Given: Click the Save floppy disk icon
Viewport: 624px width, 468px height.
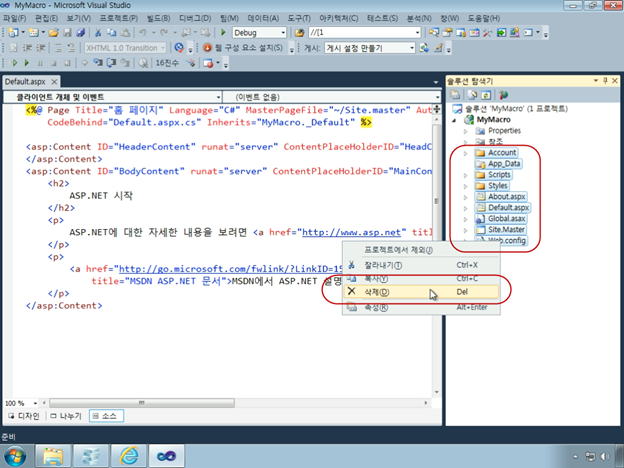Looking at the screenshot, I should click(x=67, y=33).
